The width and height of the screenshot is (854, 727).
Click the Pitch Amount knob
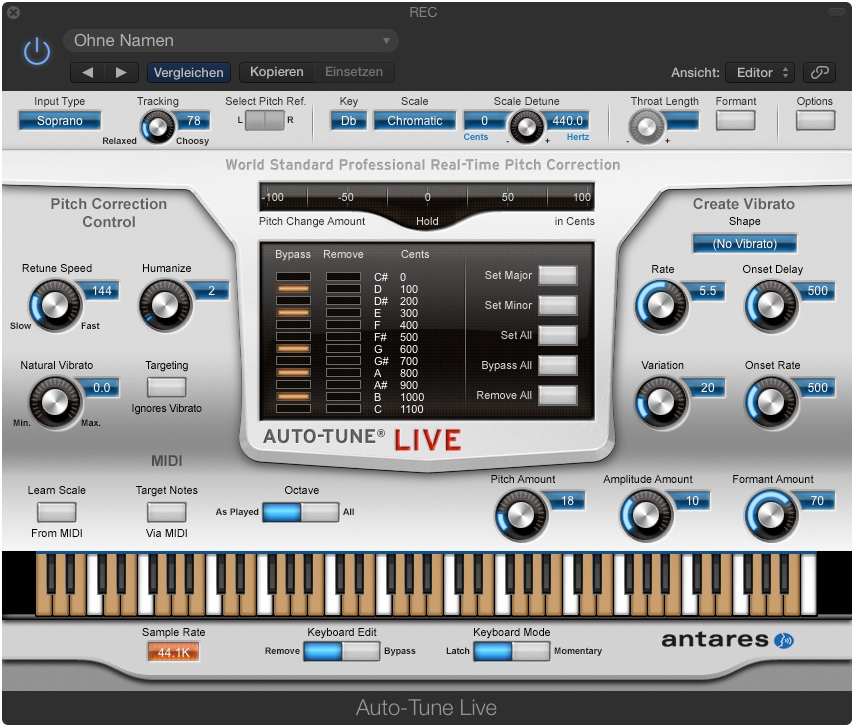click(x=521, y=515)
